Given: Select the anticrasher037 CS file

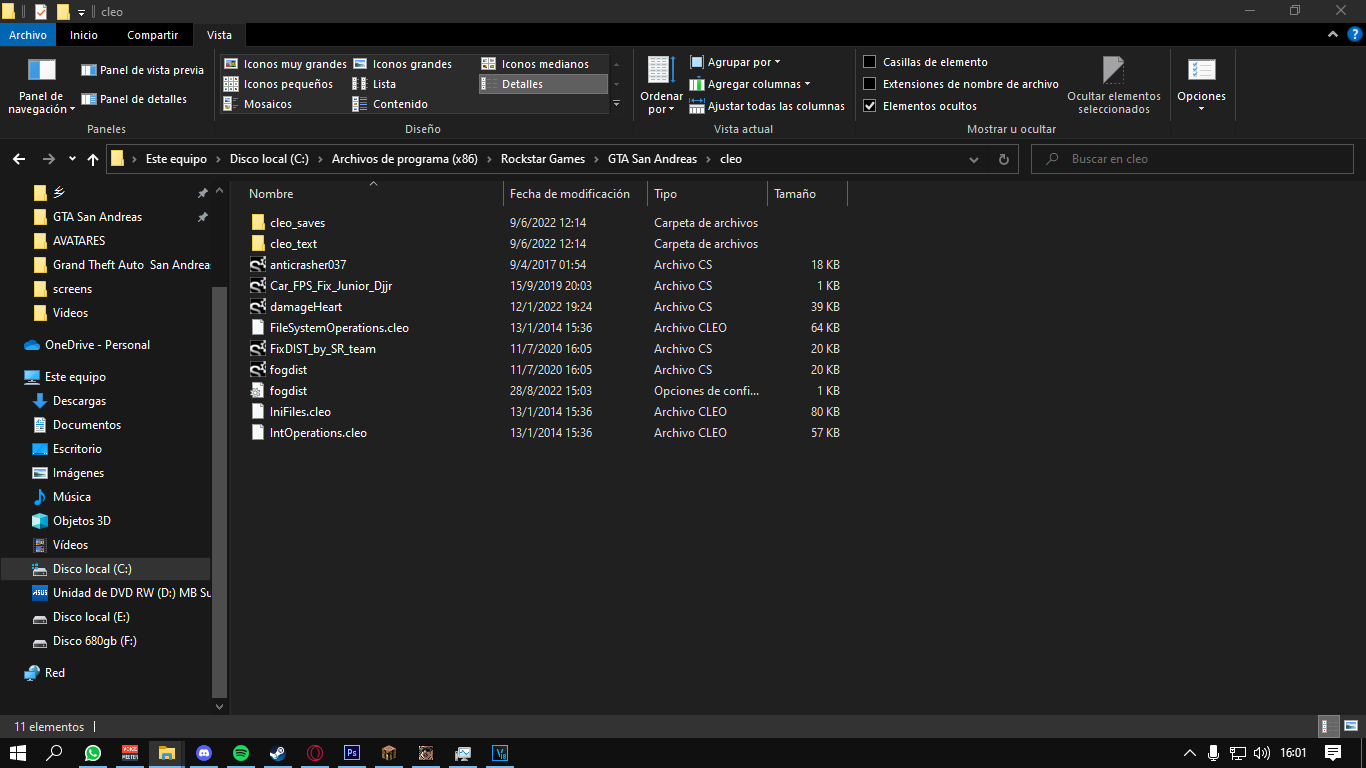Looking at the screenshot, I should point(308,265).
